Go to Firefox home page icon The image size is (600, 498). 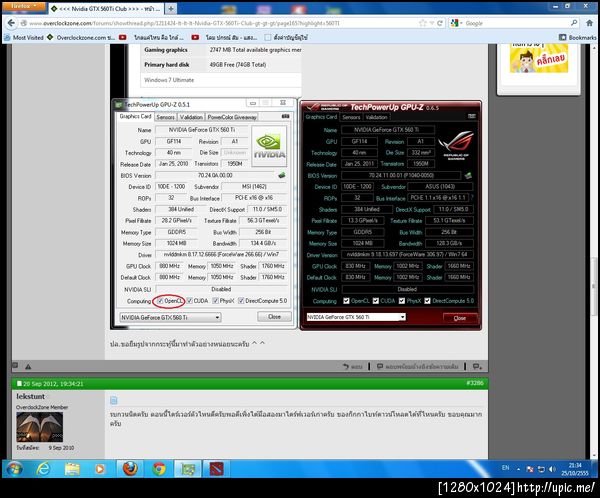(590, 23)
